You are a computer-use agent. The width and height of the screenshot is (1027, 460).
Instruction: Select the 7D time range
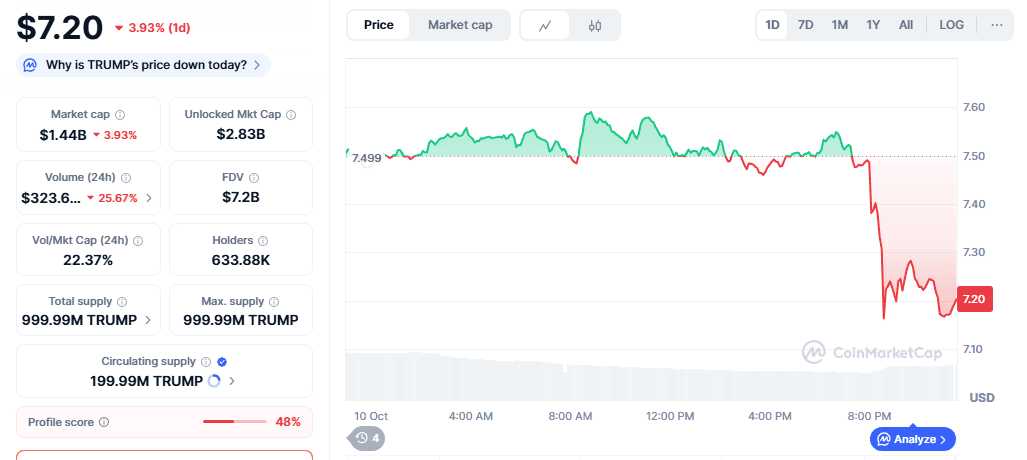(x=805, y=25)
